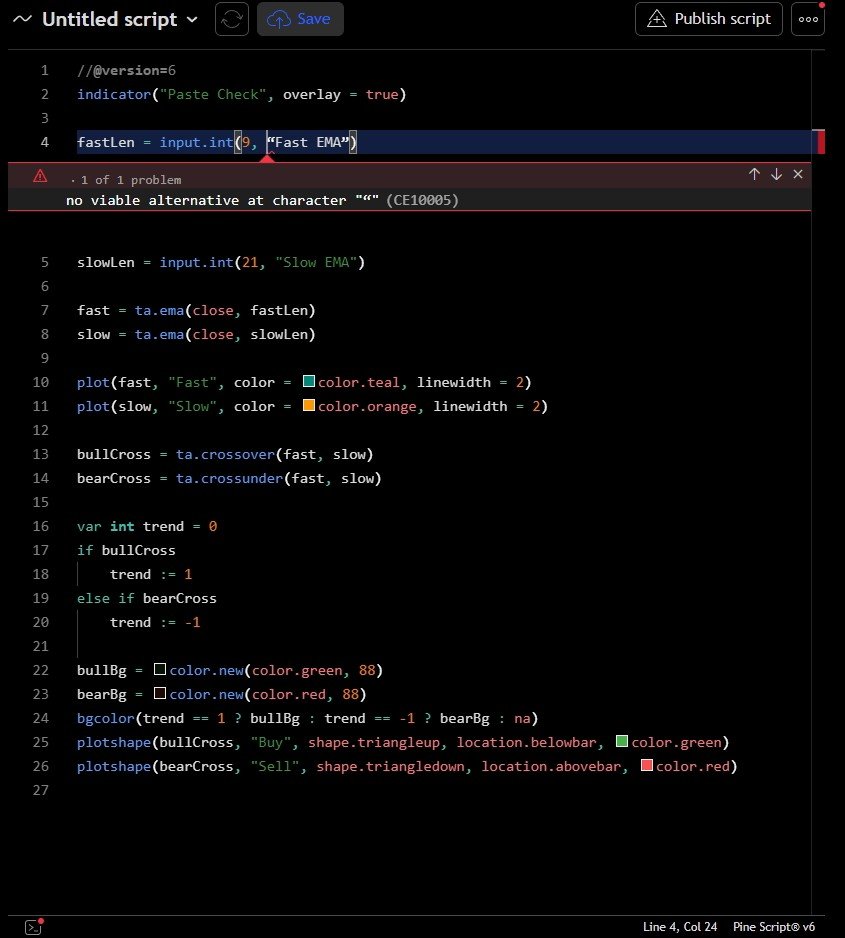
Task: Click '1 of 1 problem' label
Action: (x=131, y=180)
